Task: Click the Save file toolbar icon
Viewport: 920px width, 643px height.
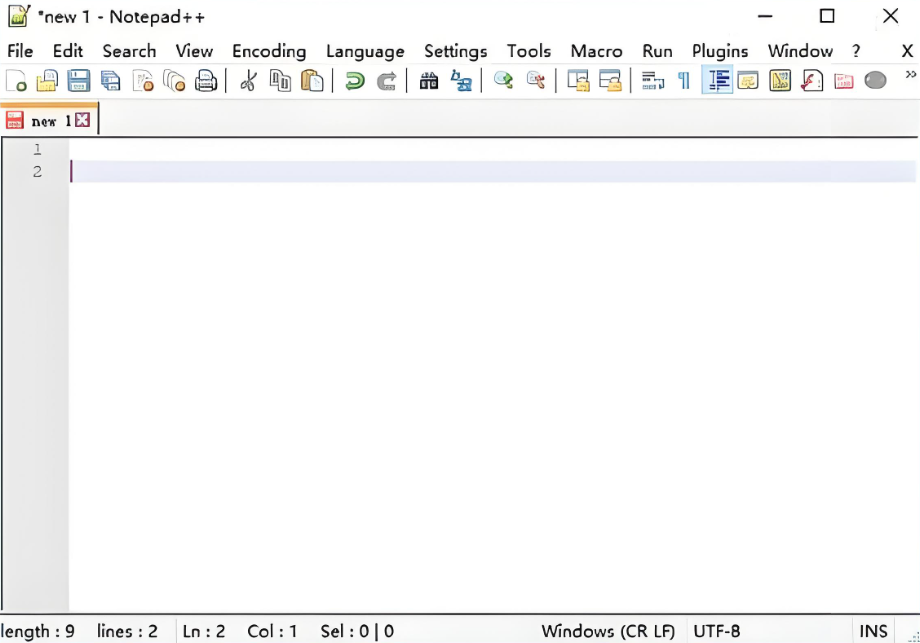Action: click(x=78, y=81)
